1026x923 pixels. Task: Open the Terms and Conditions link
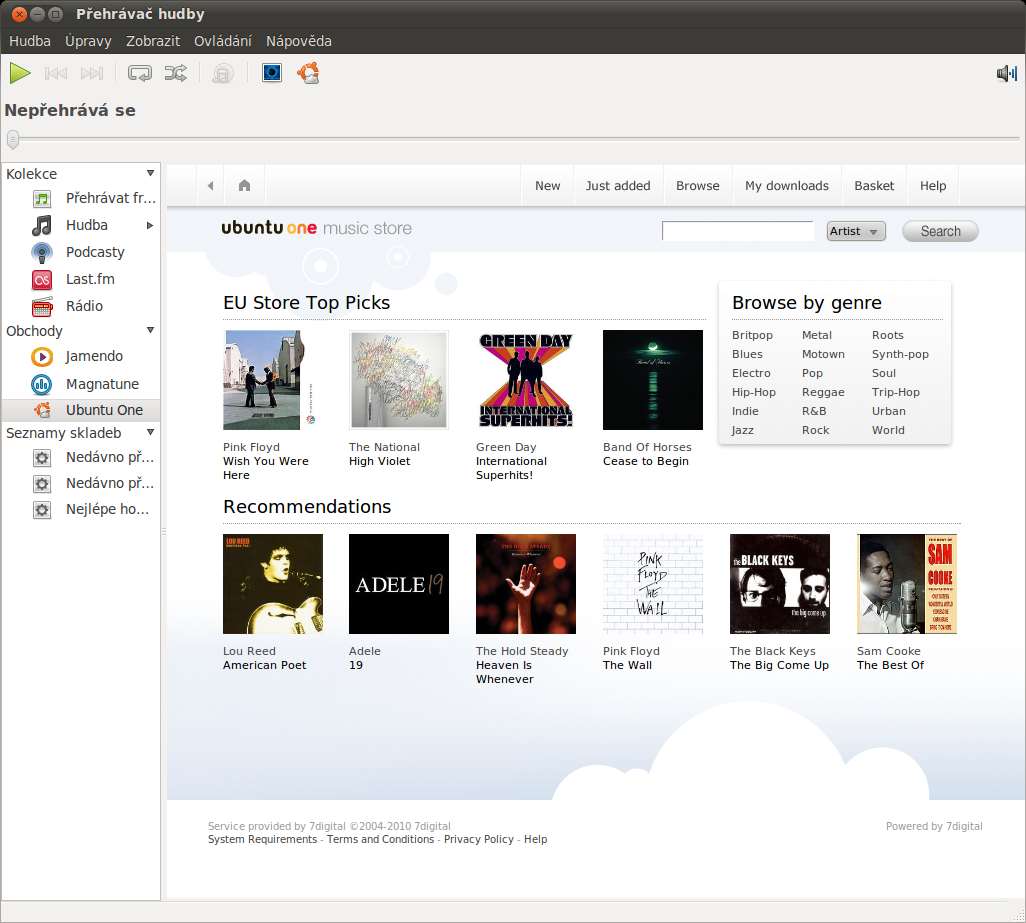coord(380,839)
